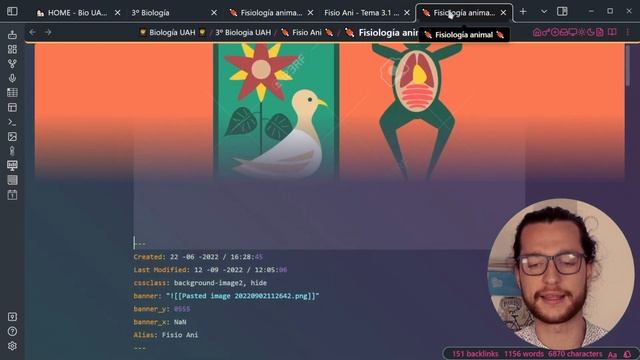Close the HOME - Bio UA... tab
The image size is (640, 360).
(x=118, y=13)
